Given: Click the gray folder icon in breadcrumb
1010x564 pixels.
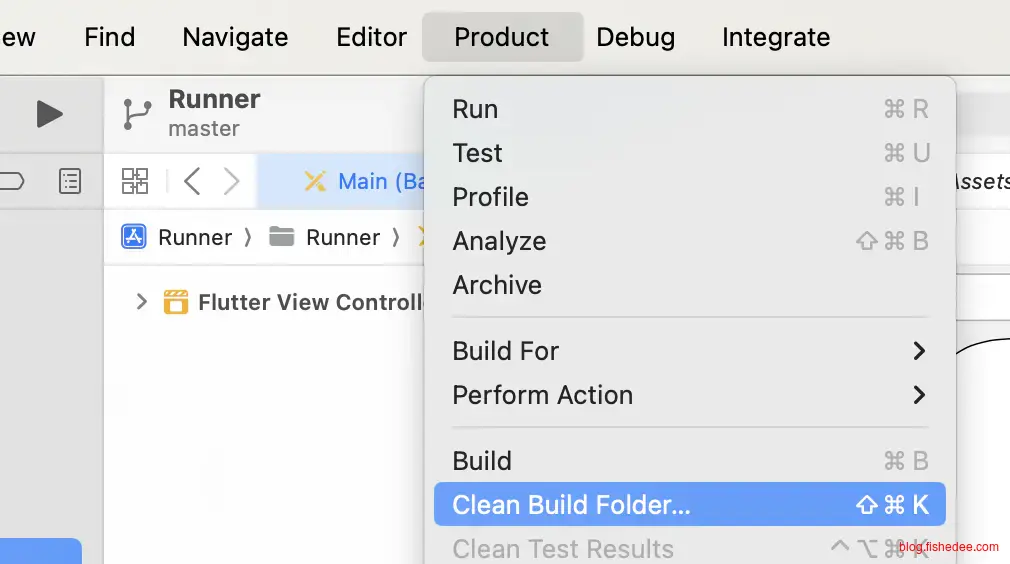Looking at the screenshot, I should [282, 237].
